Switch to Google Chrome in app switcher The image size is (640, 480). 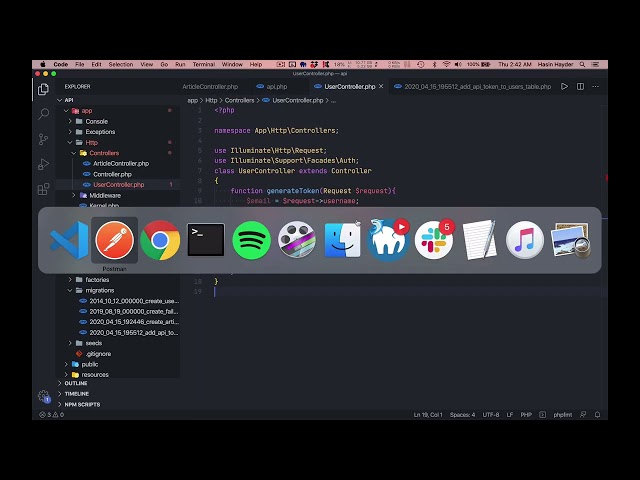(160, 240)
